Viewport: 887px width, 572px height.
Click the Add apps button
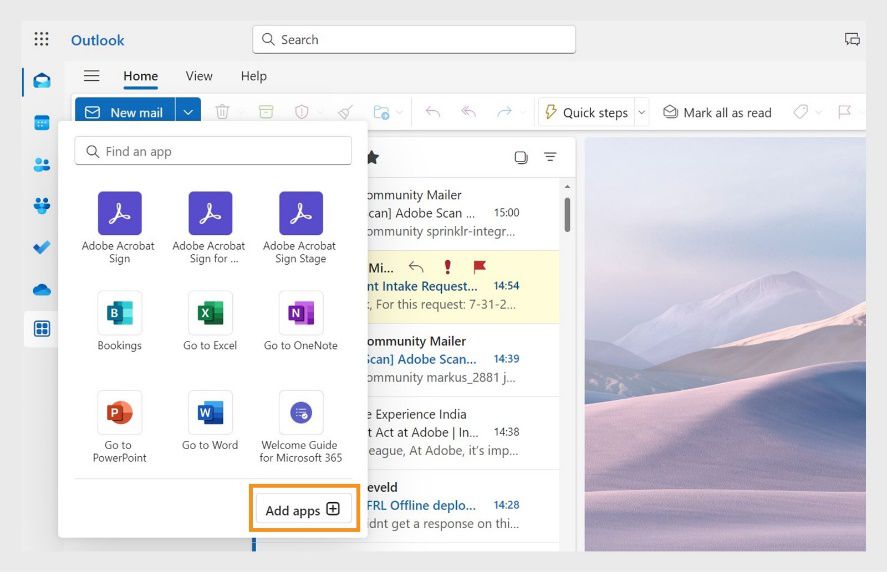pyautogui.click(x=304, y=510)
